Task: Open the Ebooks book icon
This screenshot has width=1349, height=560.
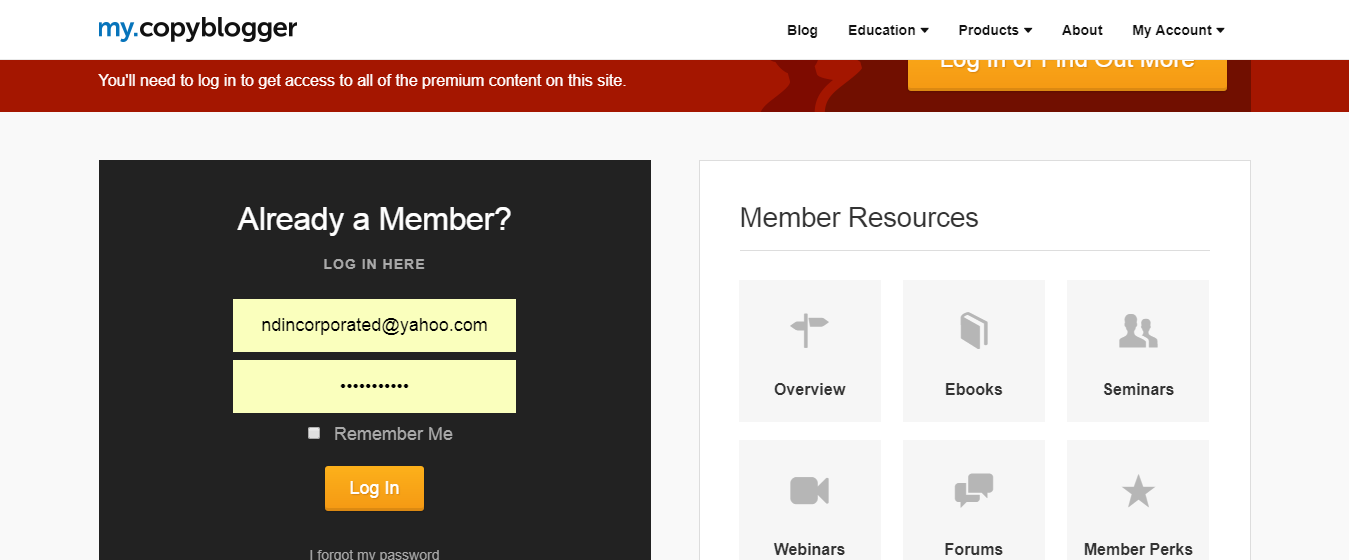Action: (x=973, y=330)
